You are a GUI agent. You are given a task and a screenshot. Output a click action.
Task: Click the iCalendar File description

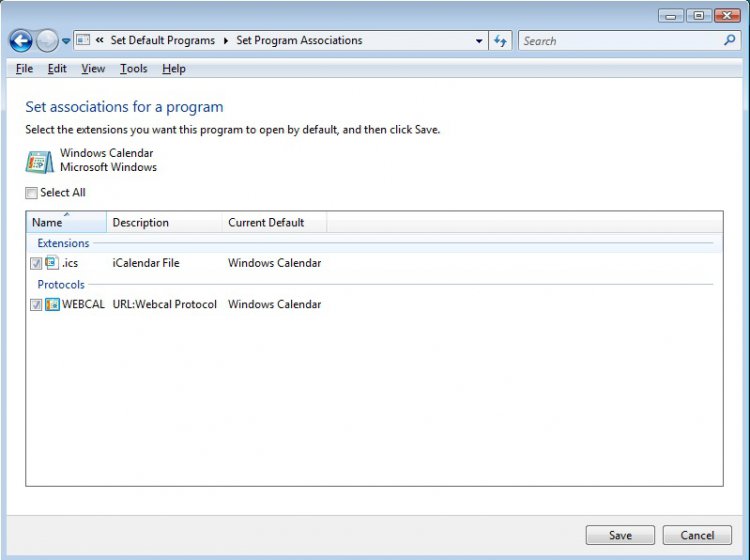(146, 263)
